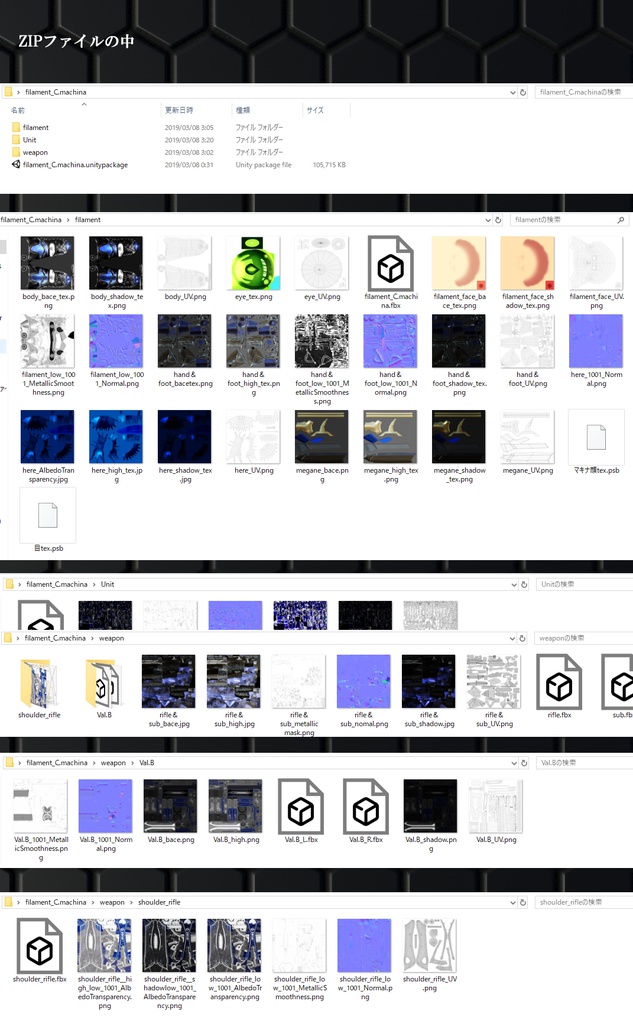The image size is (633, 1024).
Task: Refresh the filament folder window
Action: 498,220
